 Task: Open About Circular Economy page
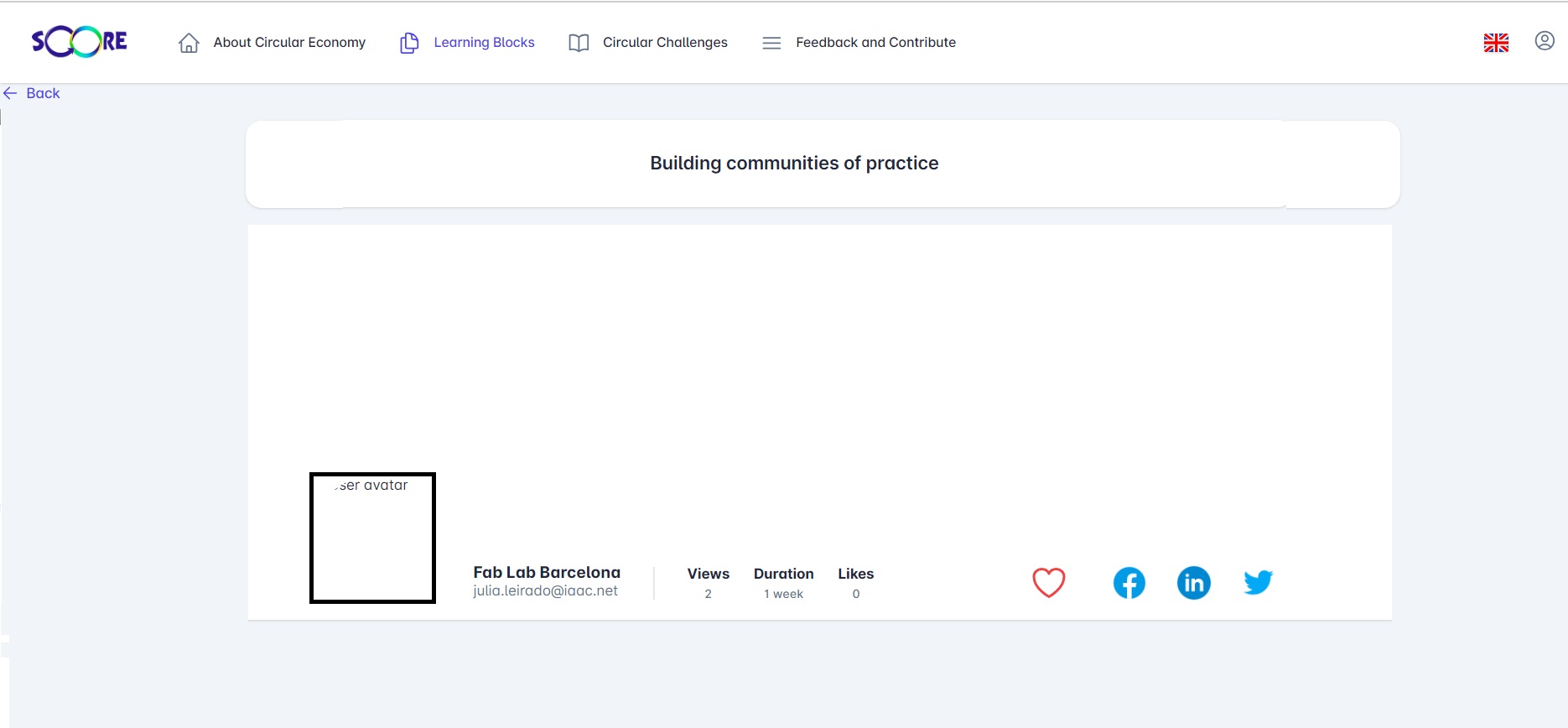point(289,43)
